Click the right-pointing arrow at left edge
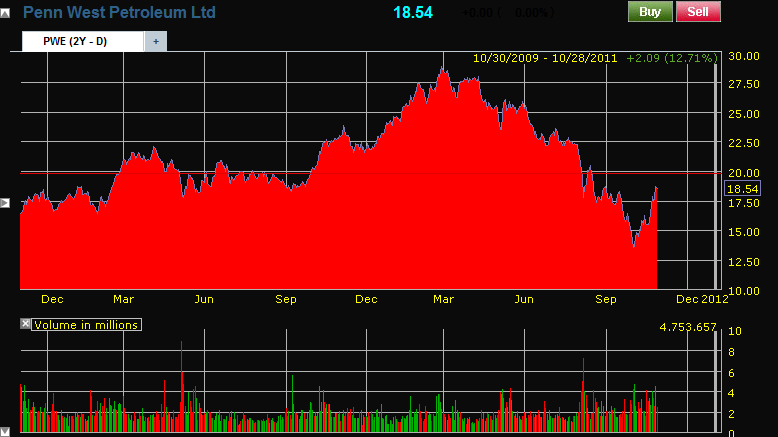This screenshot has height=437, width=778. pyautogui.click(x=5, y=202)
